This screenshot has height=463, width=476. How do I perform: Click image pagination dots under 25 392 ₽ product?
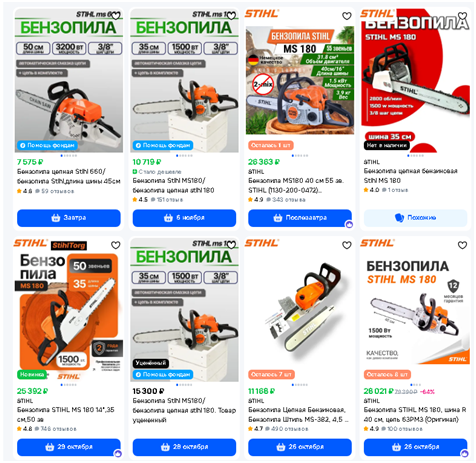point(69,385)
